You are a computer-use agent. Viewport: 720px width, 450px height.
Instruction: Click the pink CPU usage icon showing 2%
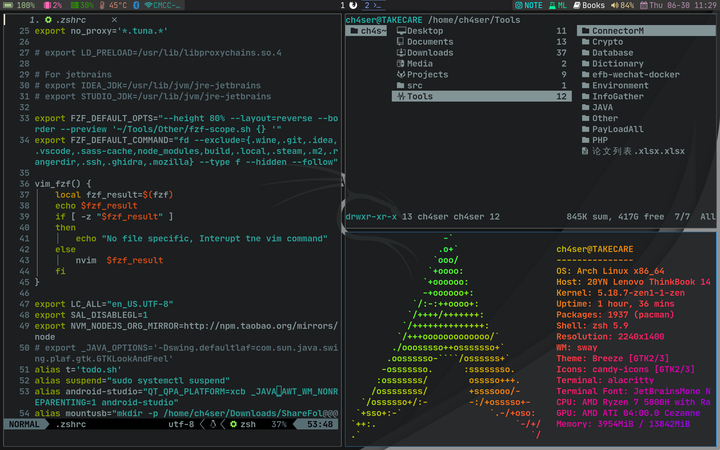coord(47,6)
